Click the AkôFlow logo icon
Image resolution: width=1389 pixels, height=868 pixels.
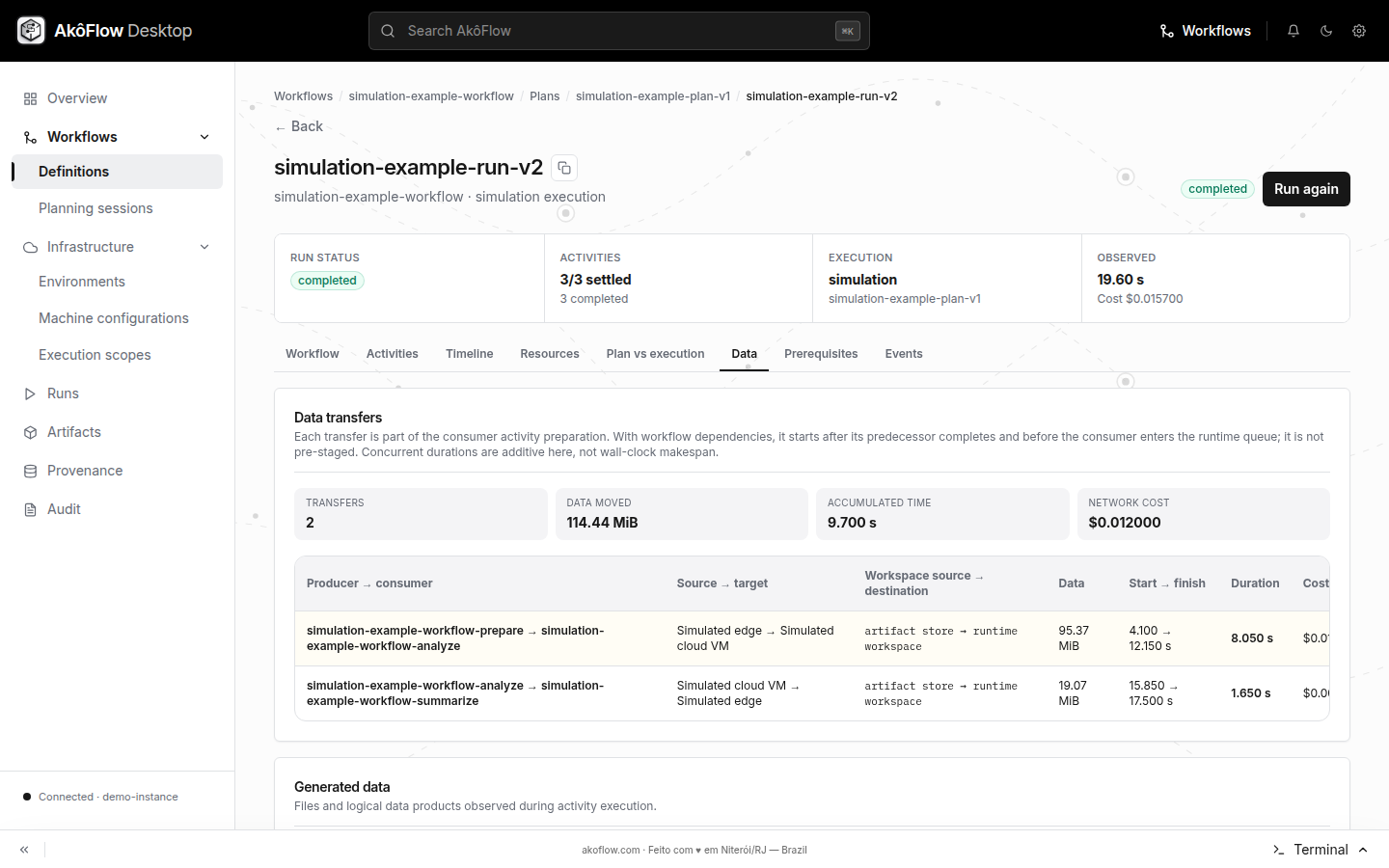31,31
